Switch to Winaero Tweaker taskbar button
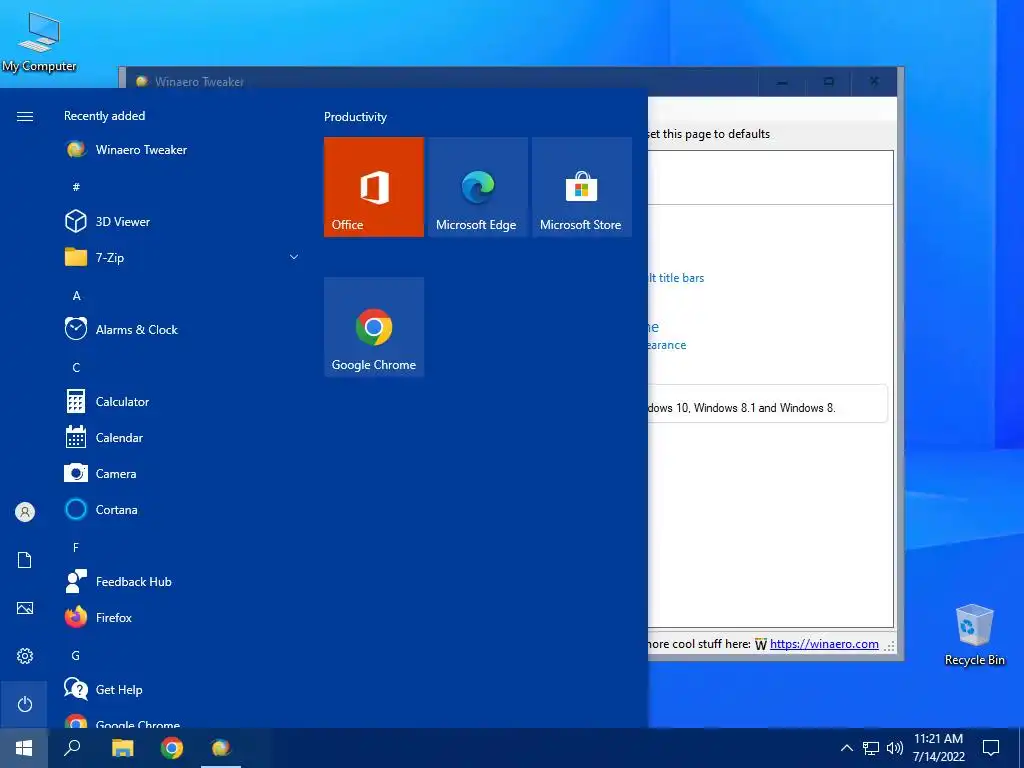 tap(221, 748)
